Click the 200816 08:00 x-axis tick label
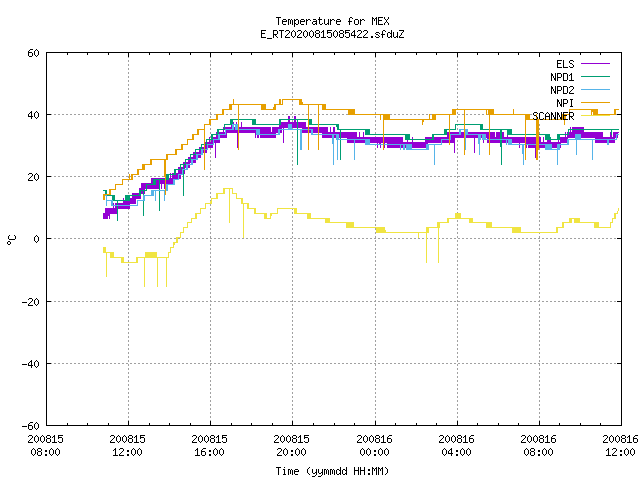 (x=539, y=446)
